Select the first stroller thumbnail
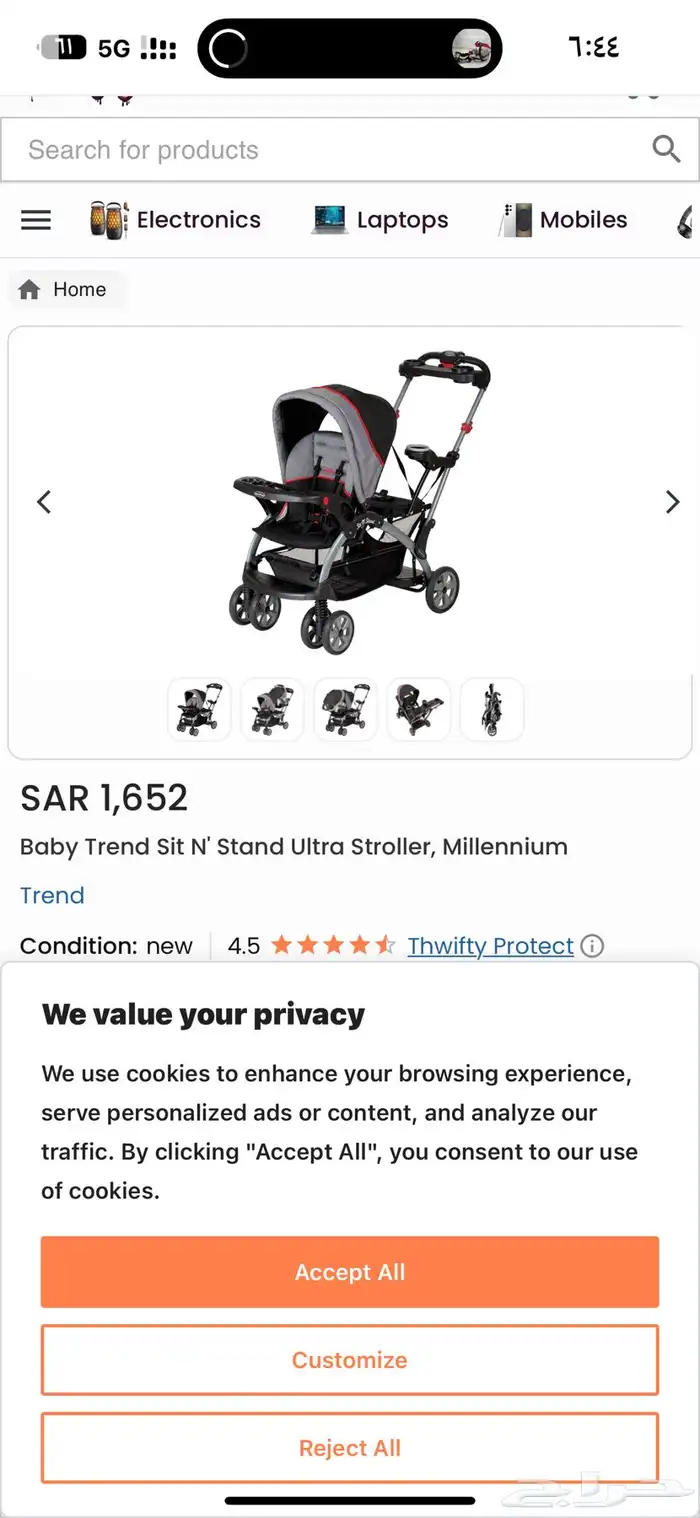700x1518 pixels. tap(199, 709)
